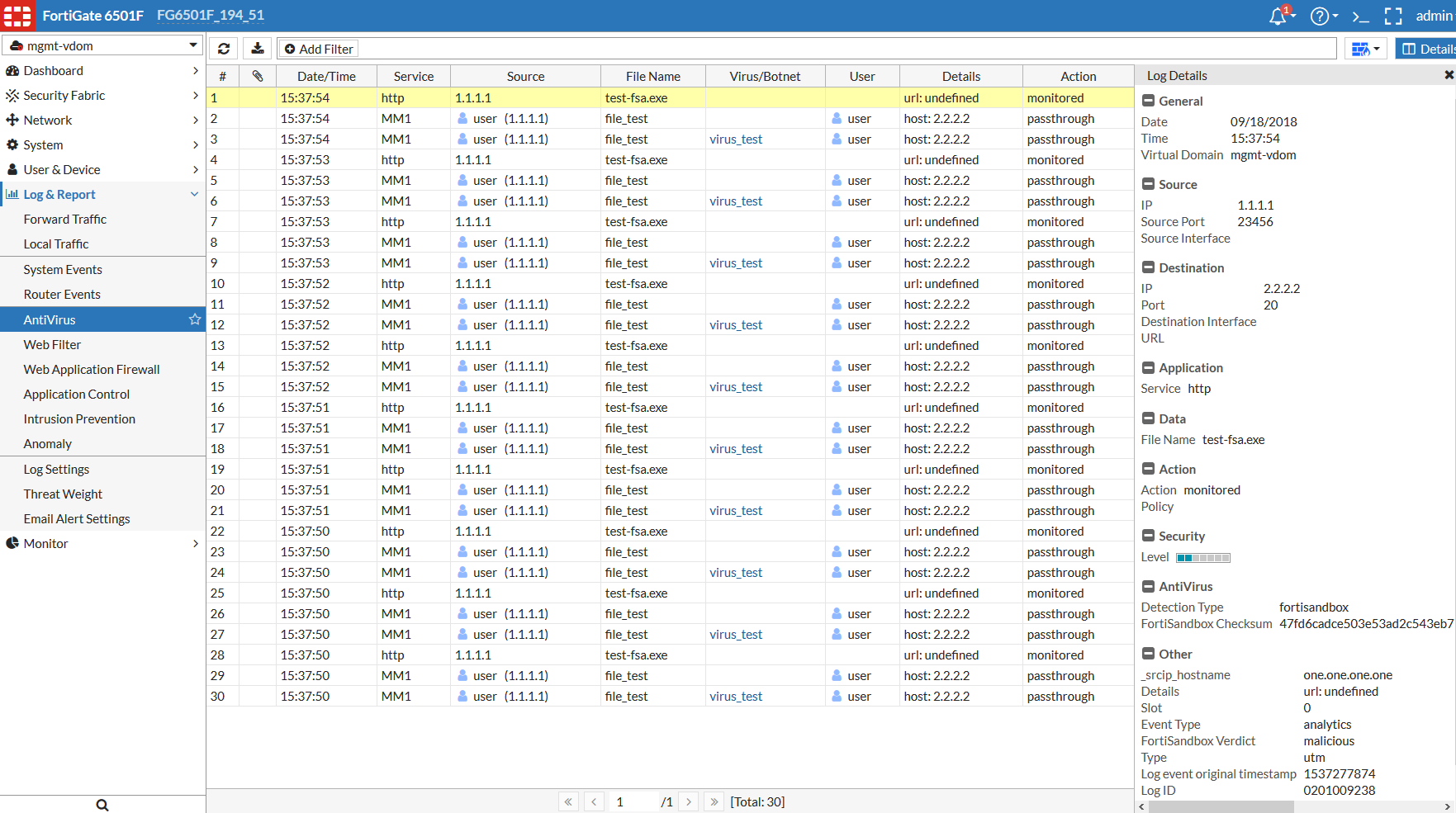Collapse the Destination section
This screenshot has width=1456, height=813.
[x=1148, y=267]
